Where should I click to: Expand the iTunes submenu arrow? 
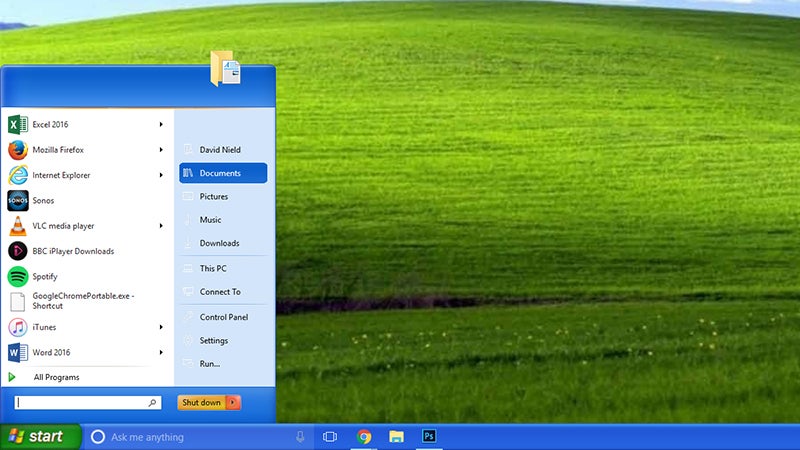tap(161, 327)
